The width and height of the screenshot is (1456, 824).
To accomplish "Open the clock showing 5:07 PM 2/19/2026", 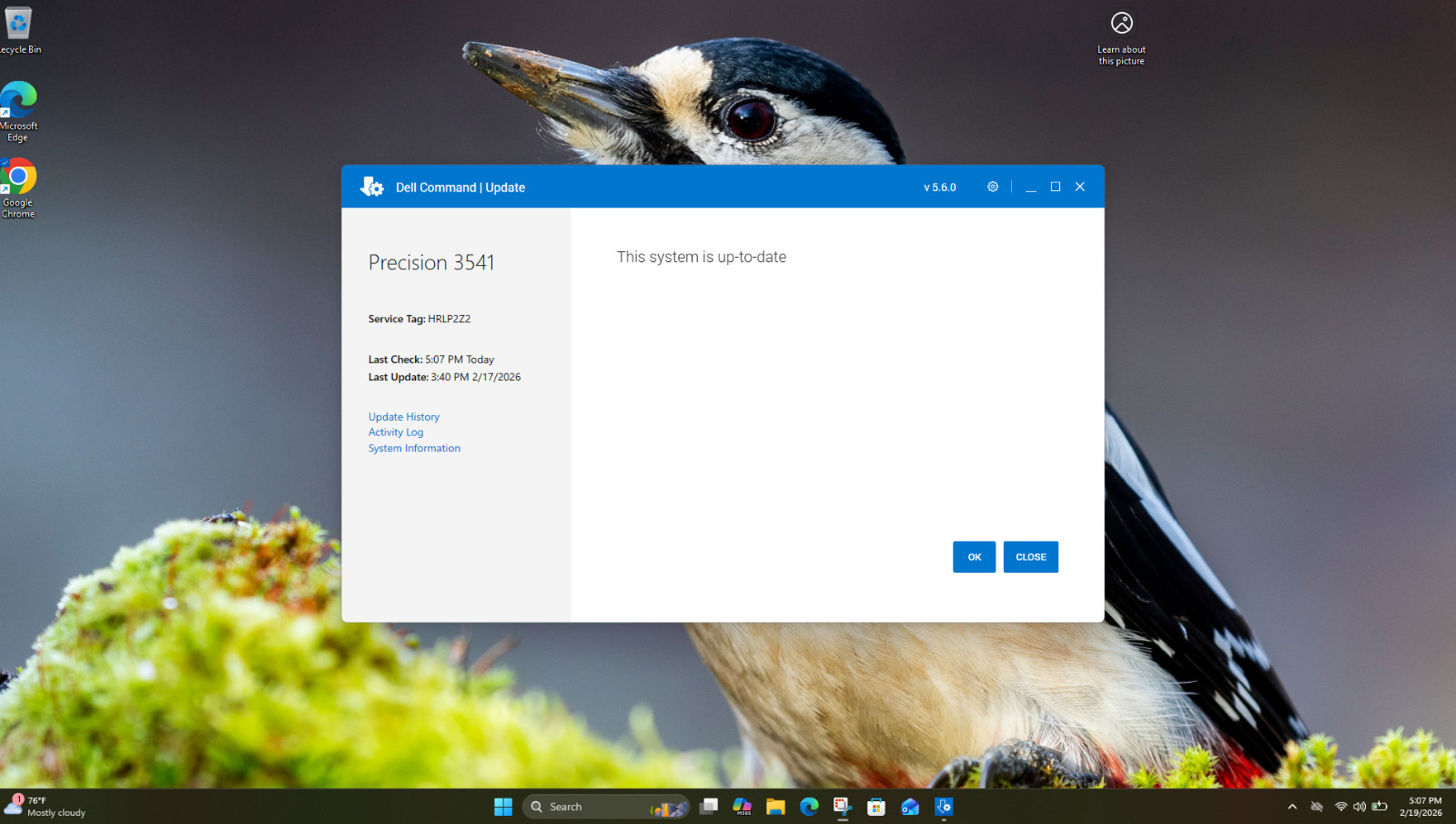I will pos(1421,807).
